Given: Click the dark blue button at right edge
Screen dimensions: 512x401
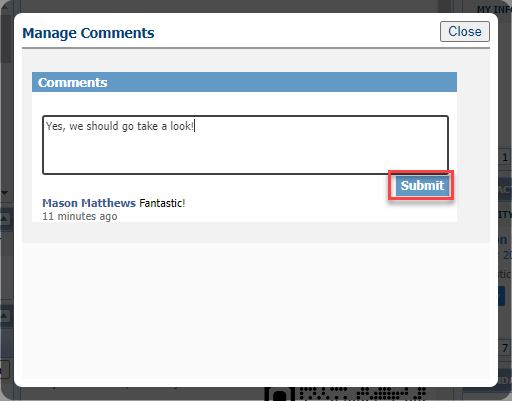Looking at the screenshot, I should click(x=505, y=296).
